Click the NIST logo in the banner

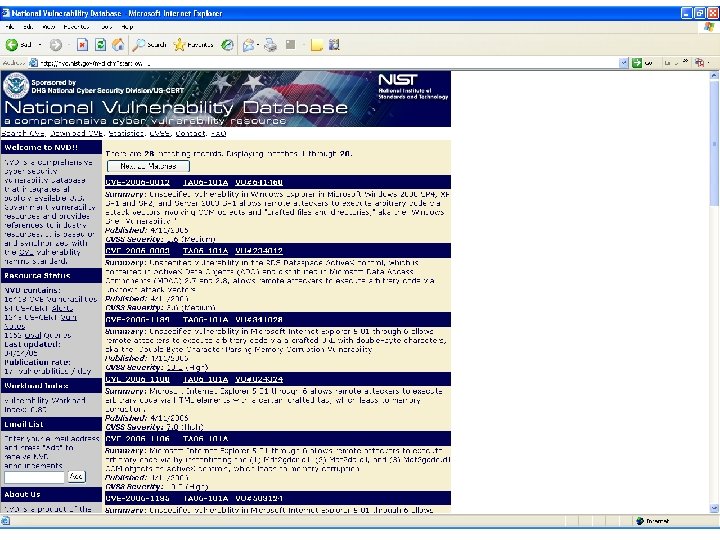click(x=398, y=79)
